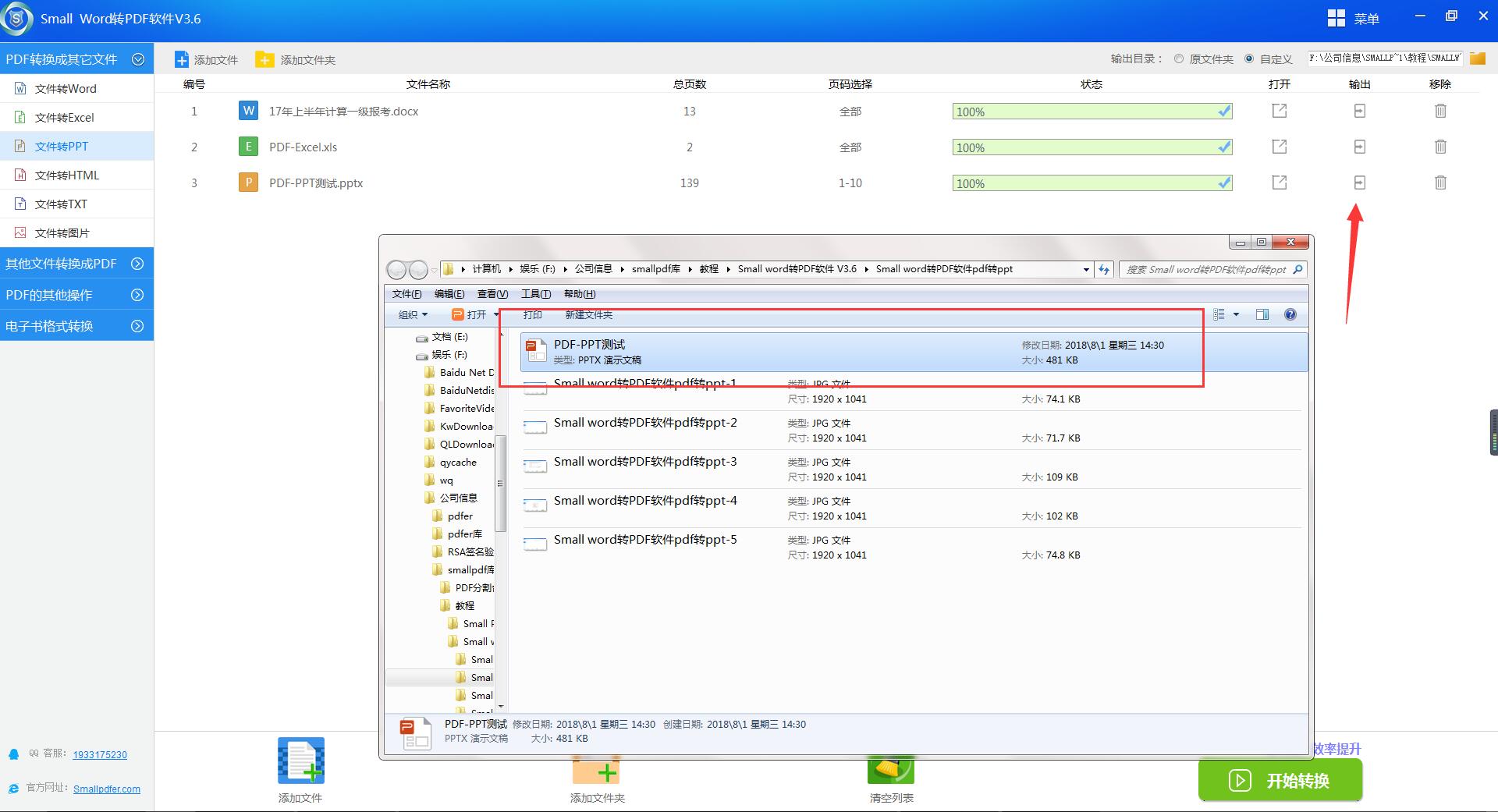Screen dimensions: 1498x812
Task: Collapse the PDF转换成其它文件 section
Action: (138, 59)
